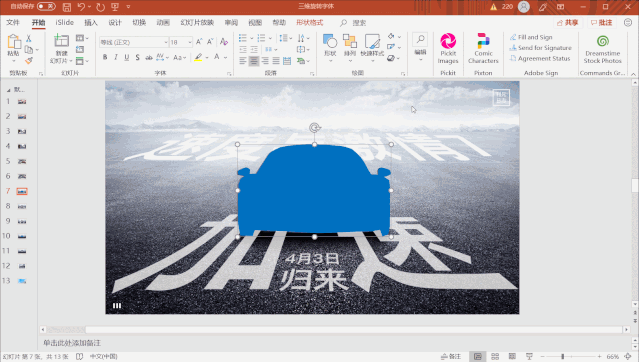The width and height of the screenshot is (639, 362).
Task: Toggle text shadow S button
Action: [137, 57]
